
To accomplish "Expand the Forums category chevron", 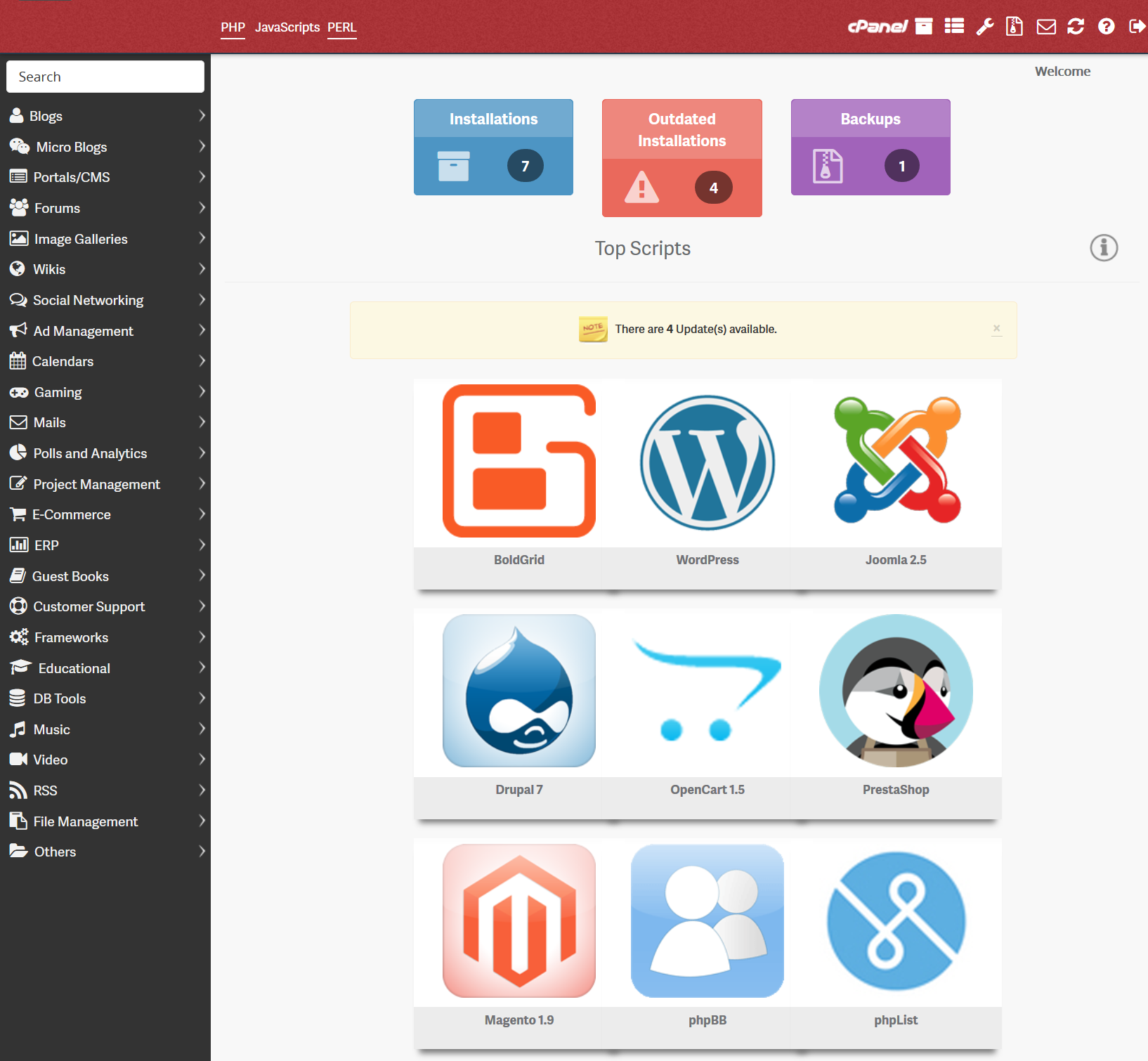I will (202, 207).
